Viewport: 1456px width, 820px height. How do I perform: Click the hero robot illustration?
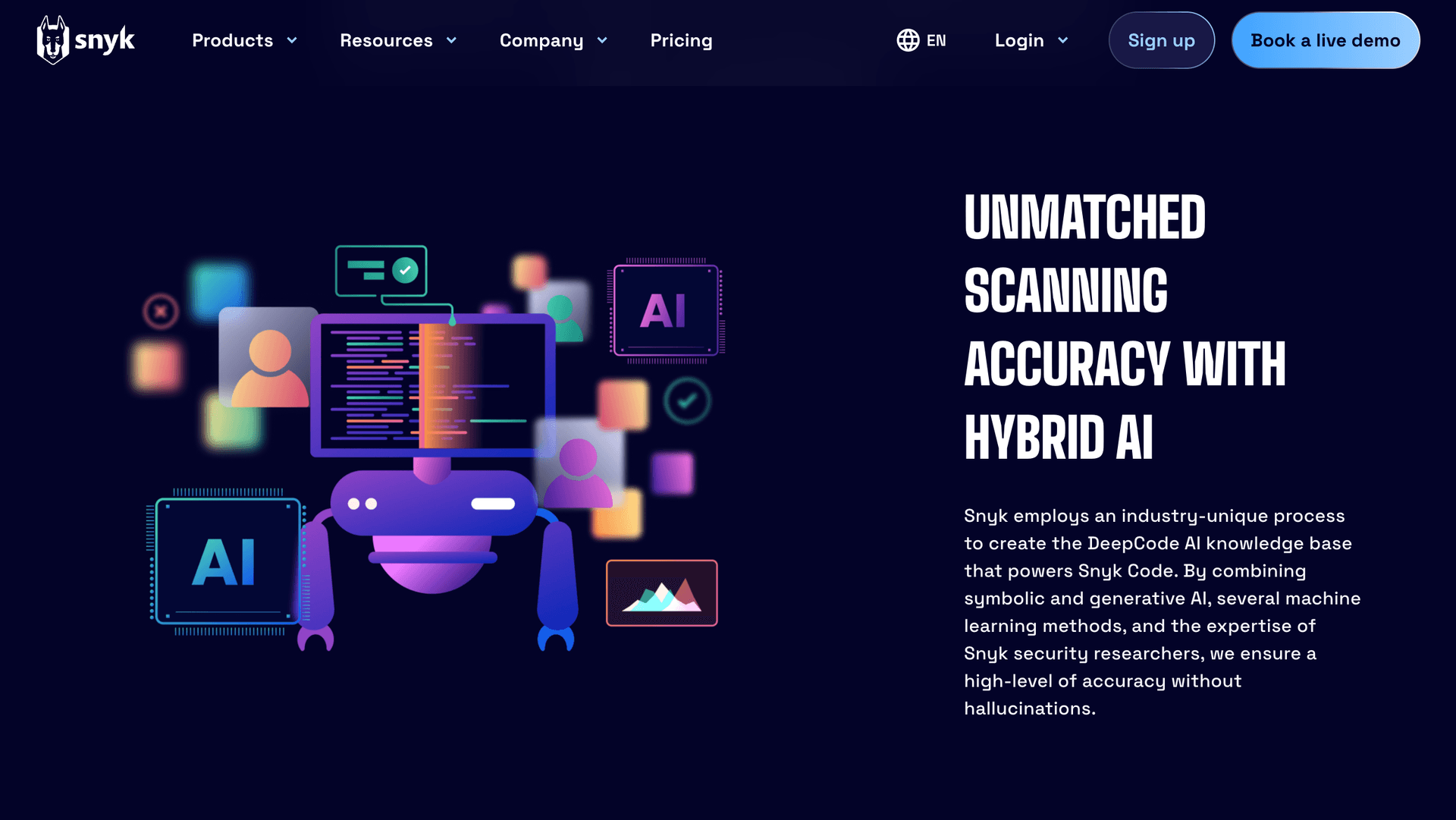pos(429,448)
